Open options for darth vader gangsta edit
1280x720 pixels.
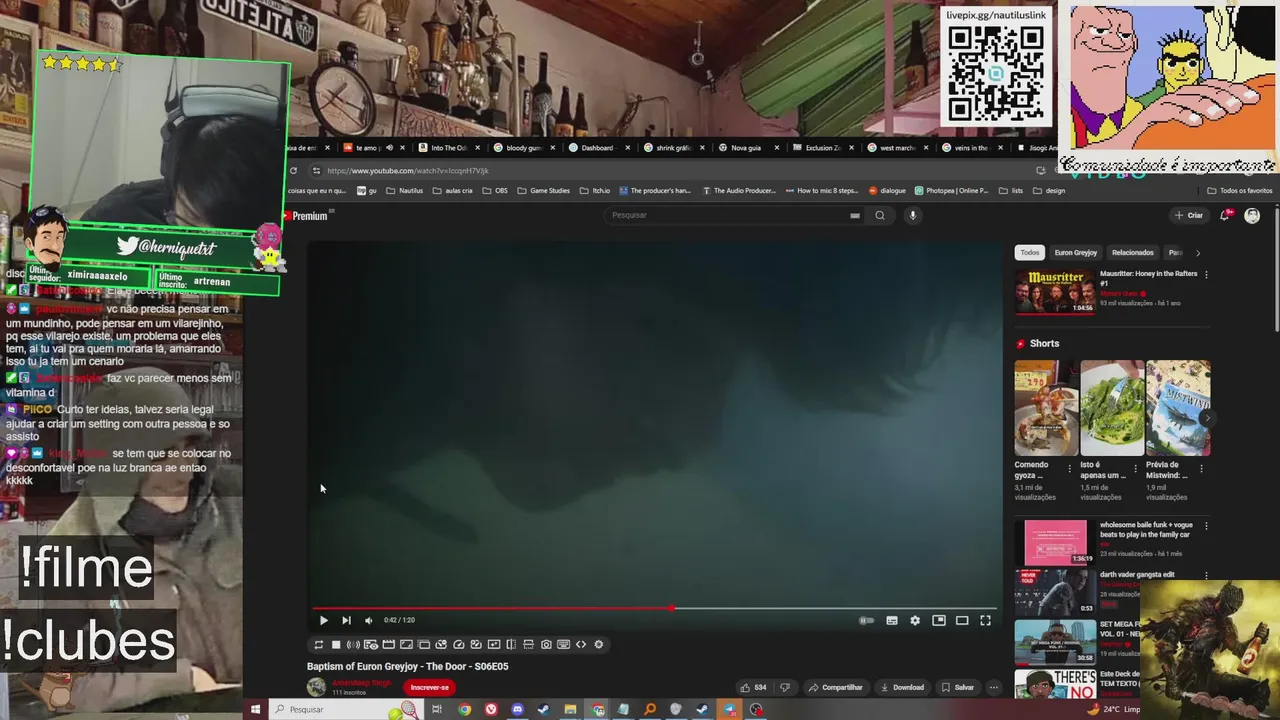1206,576
